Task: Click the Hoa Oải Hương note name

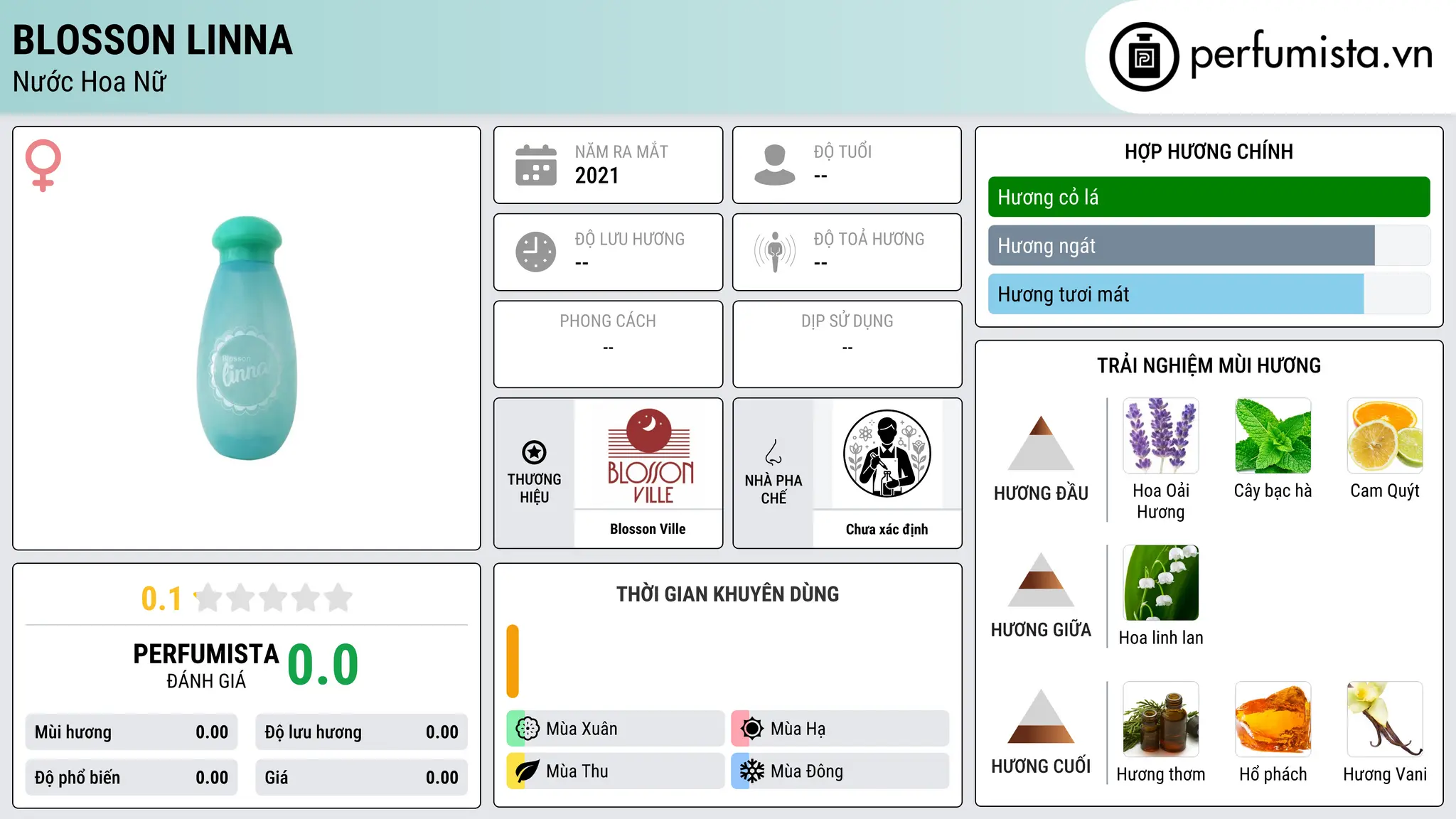Action: (1161, 501)
